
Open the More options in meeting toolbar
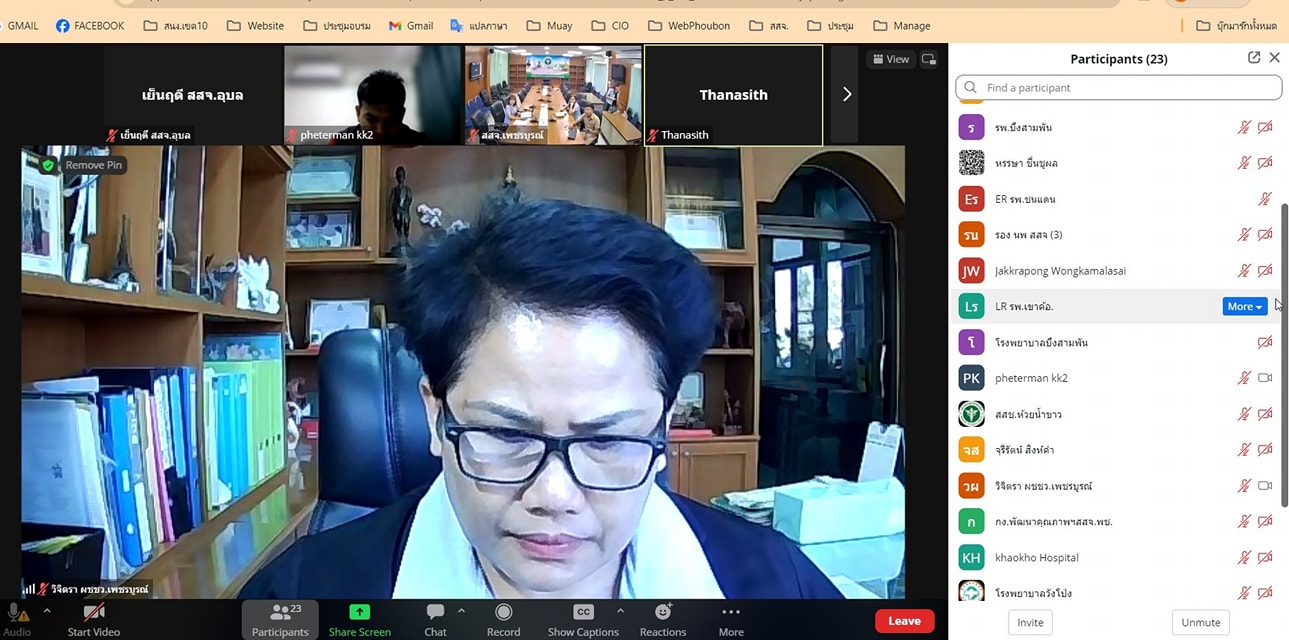click(731, 619)
